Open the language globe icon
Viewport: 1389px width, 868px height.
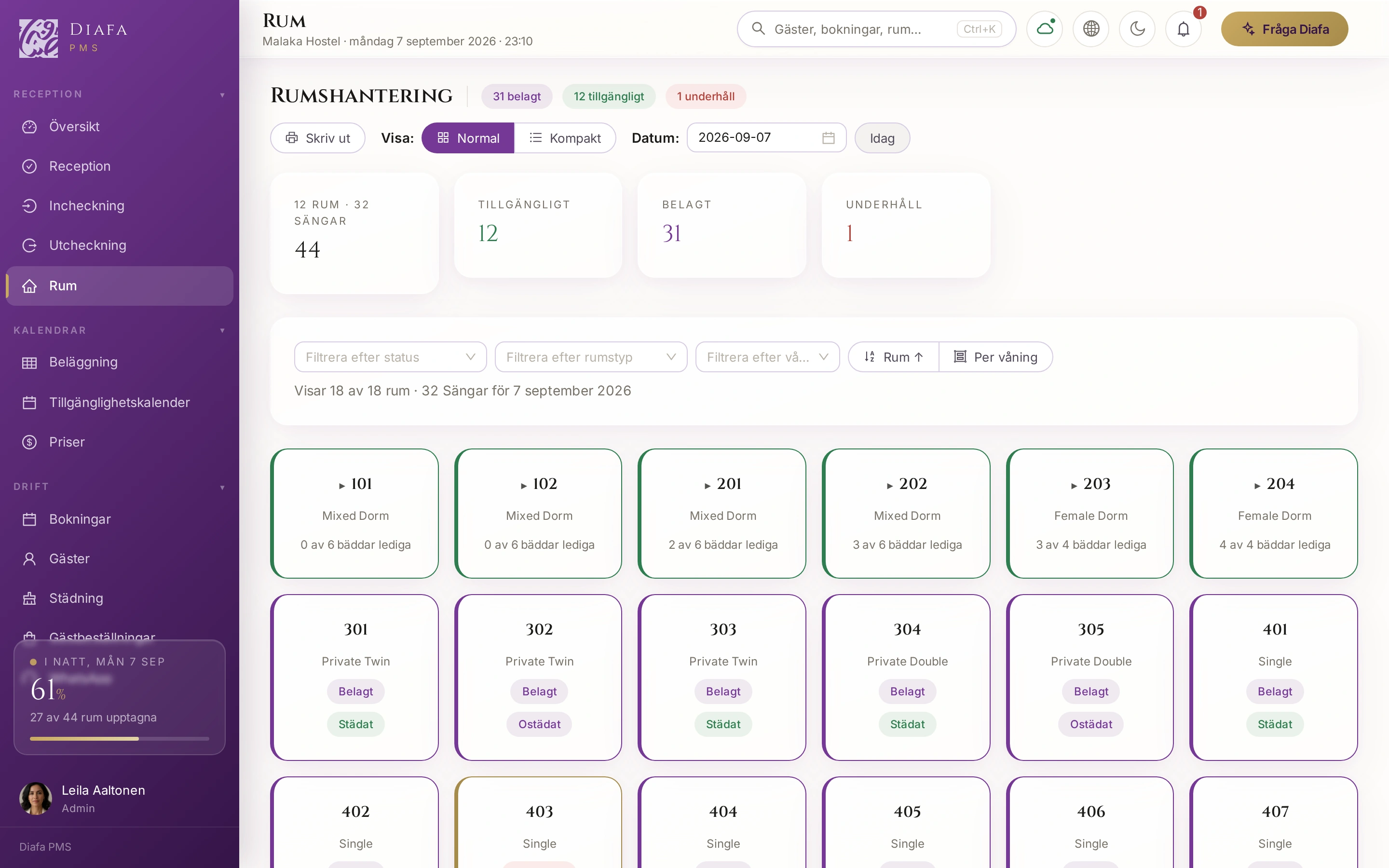coord(1091,29)
